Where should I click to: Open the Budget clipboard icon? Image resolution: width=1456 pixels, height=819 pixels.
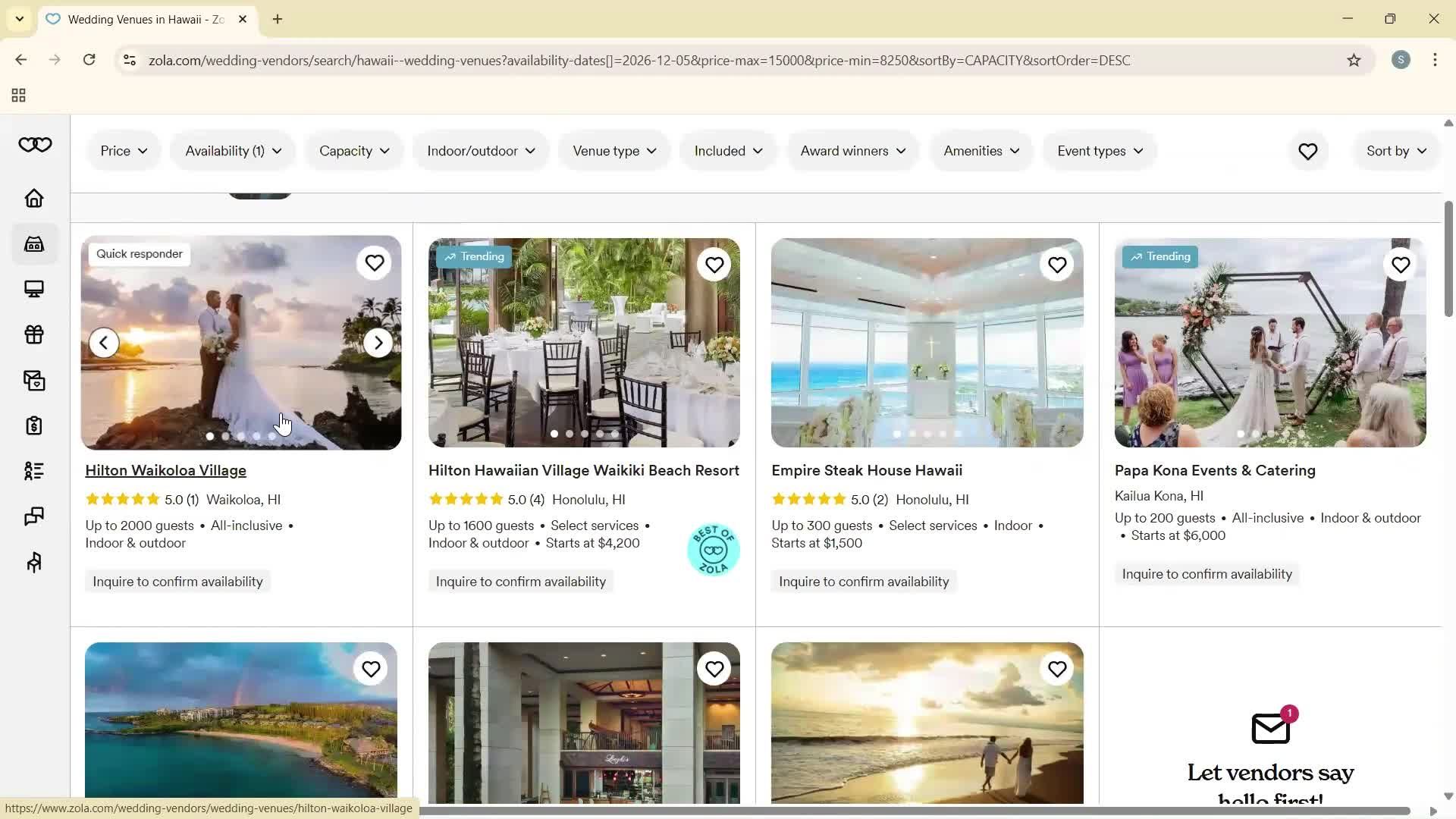pos(33,425)
